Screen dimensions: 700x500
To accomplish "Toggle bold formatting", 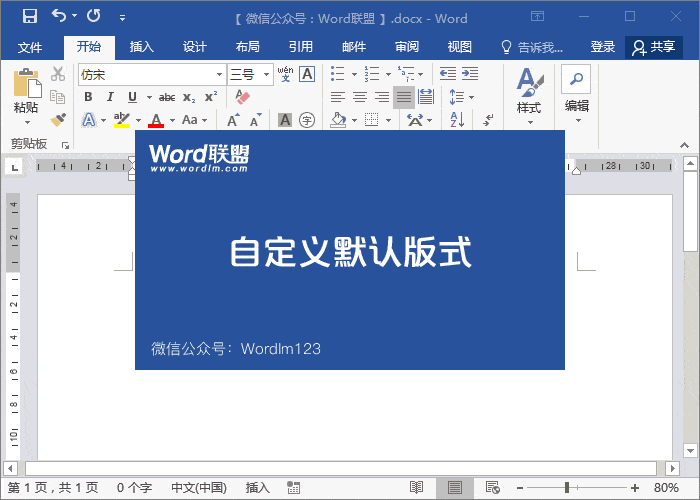I will tap(88, 97).
